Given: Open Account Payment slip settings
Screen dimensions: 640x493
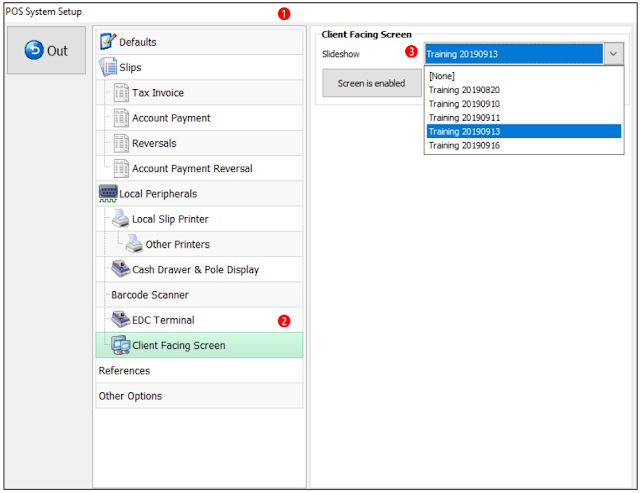Looking at the screenshot, I should point(200,118).
